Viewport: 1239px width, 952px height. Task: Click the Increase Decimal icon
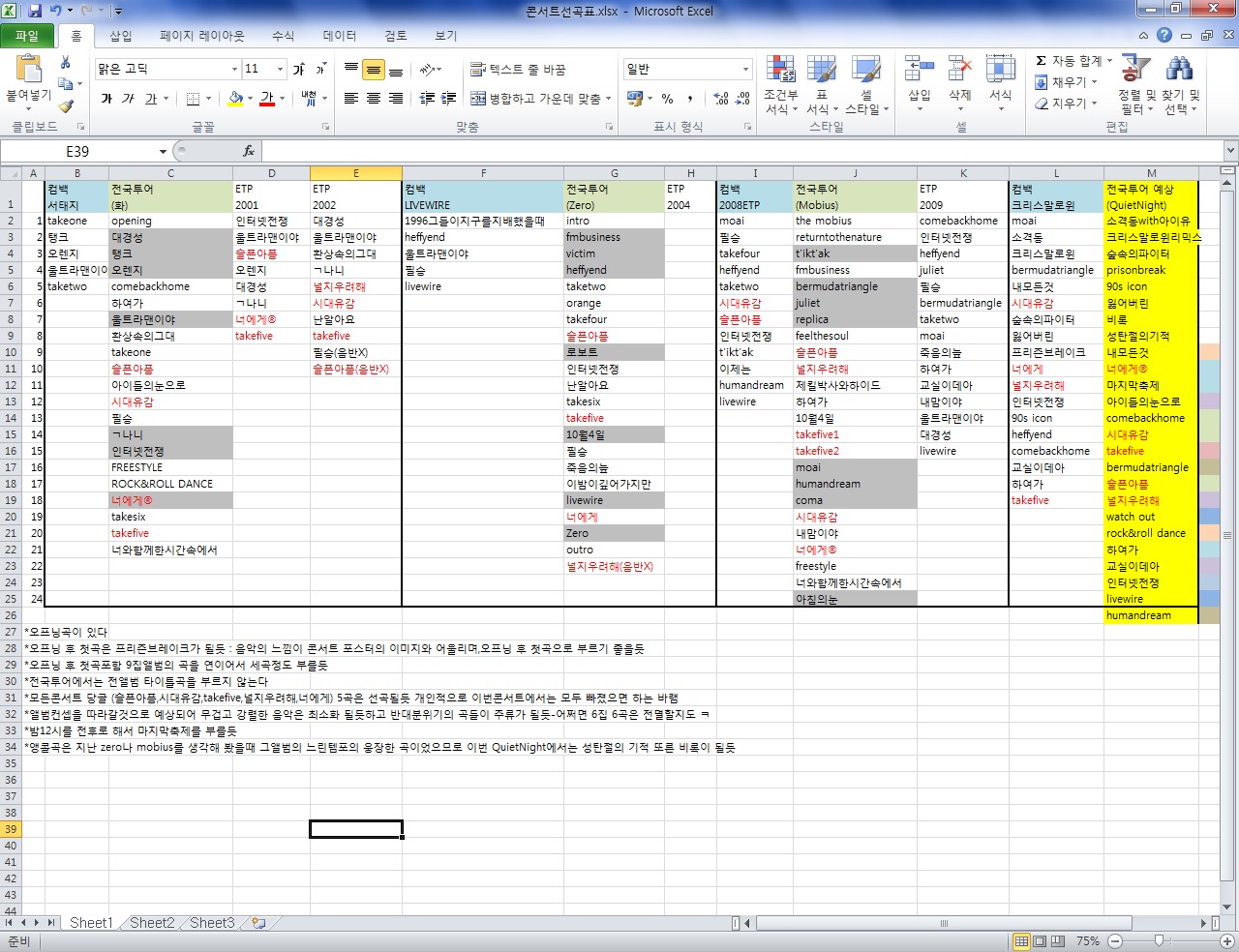point(721,99)
